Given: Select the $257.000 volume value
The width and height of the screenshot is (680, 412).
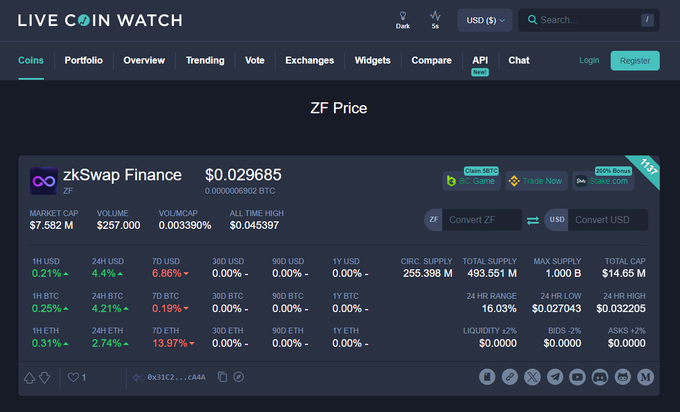Looking at the screenshot, I should [118, 226].
